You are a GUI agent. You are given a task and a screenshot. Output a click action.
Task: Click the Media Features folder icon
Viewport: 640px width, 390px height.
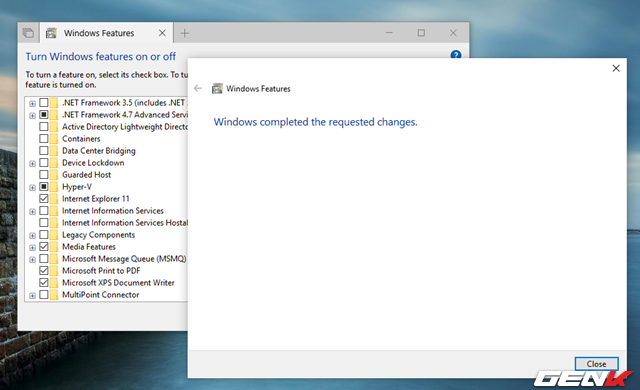(x=54, y=246)
